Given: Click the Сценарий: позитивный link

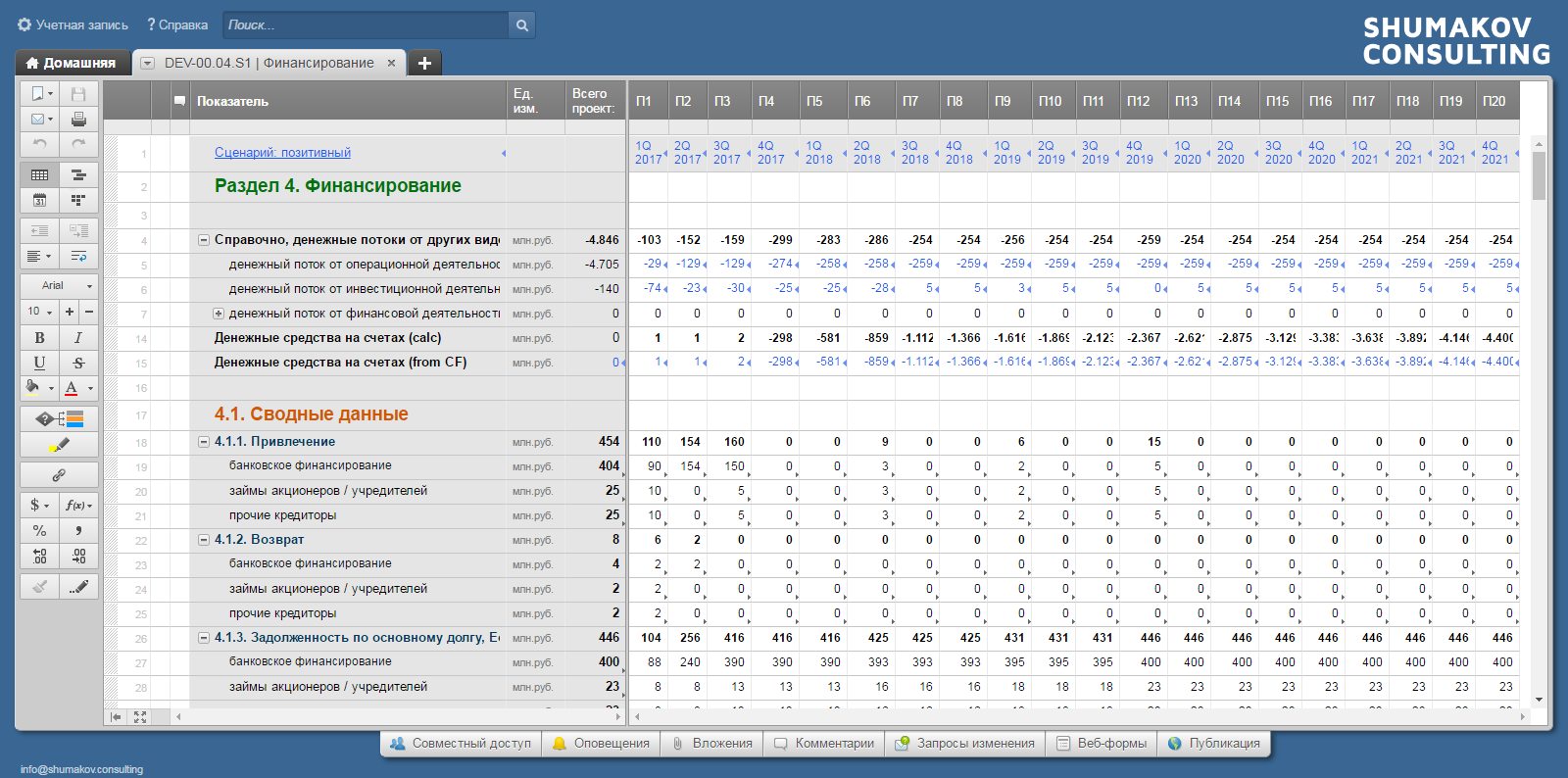Looking at the screenshot, I should tap(282, 153).
